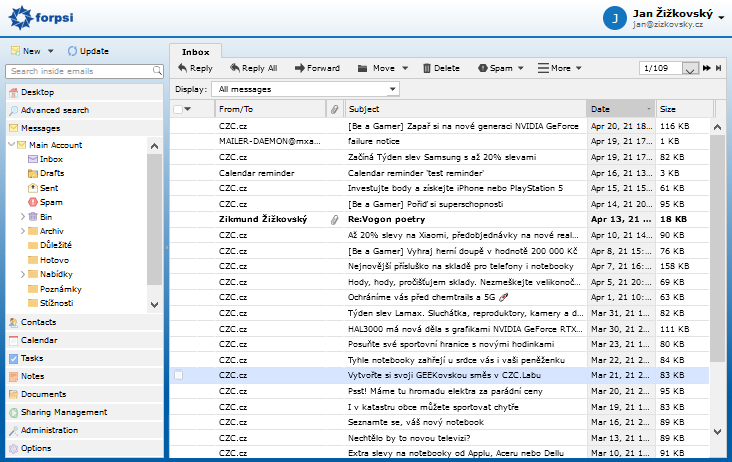This screenshot has height=462, width=732.
Task: Open the select-all checkbox dropdown arrow
Action: (188, 109)
